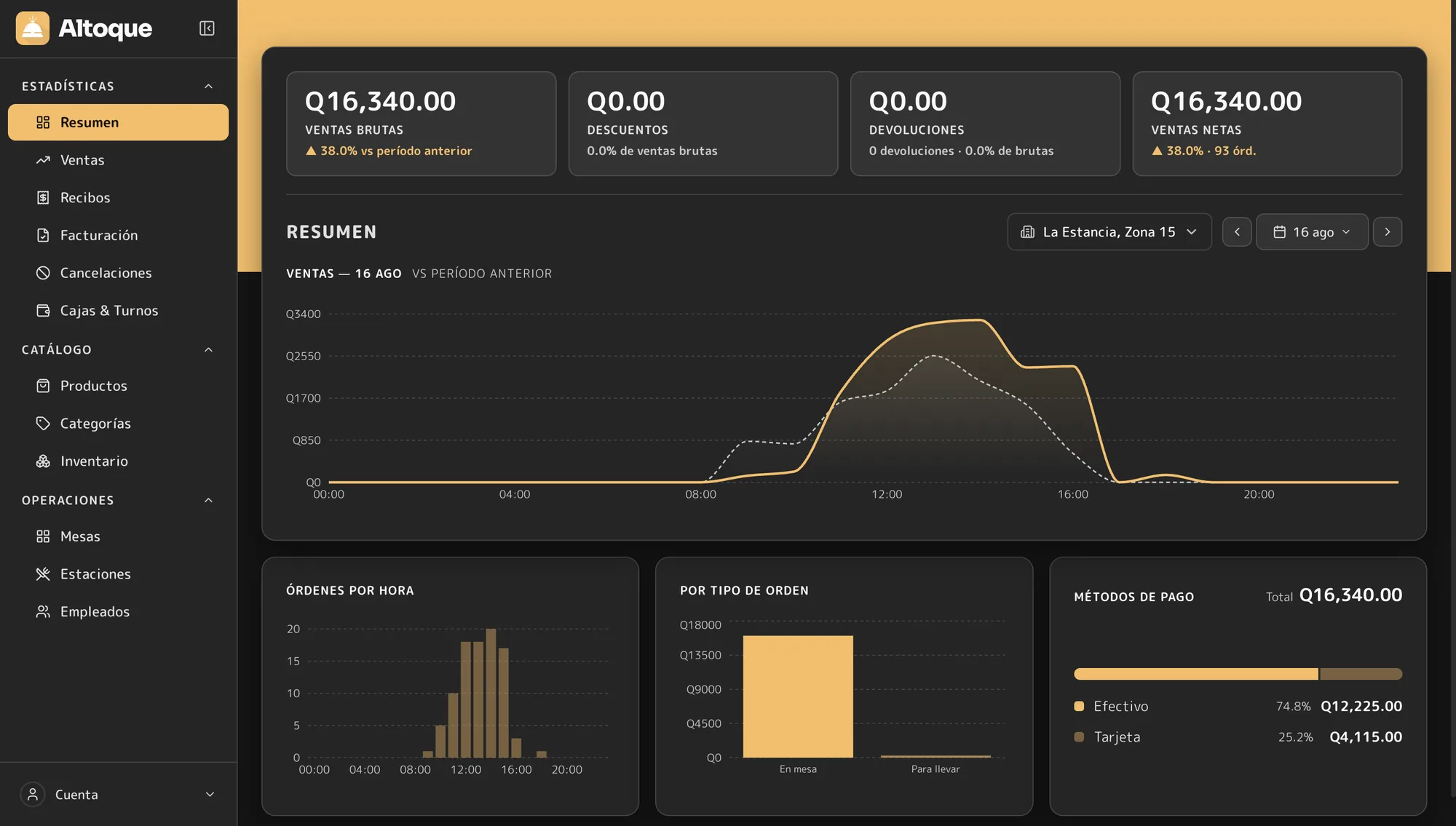Collapse the sidebar with the panel icon

[x=207, y=28]
